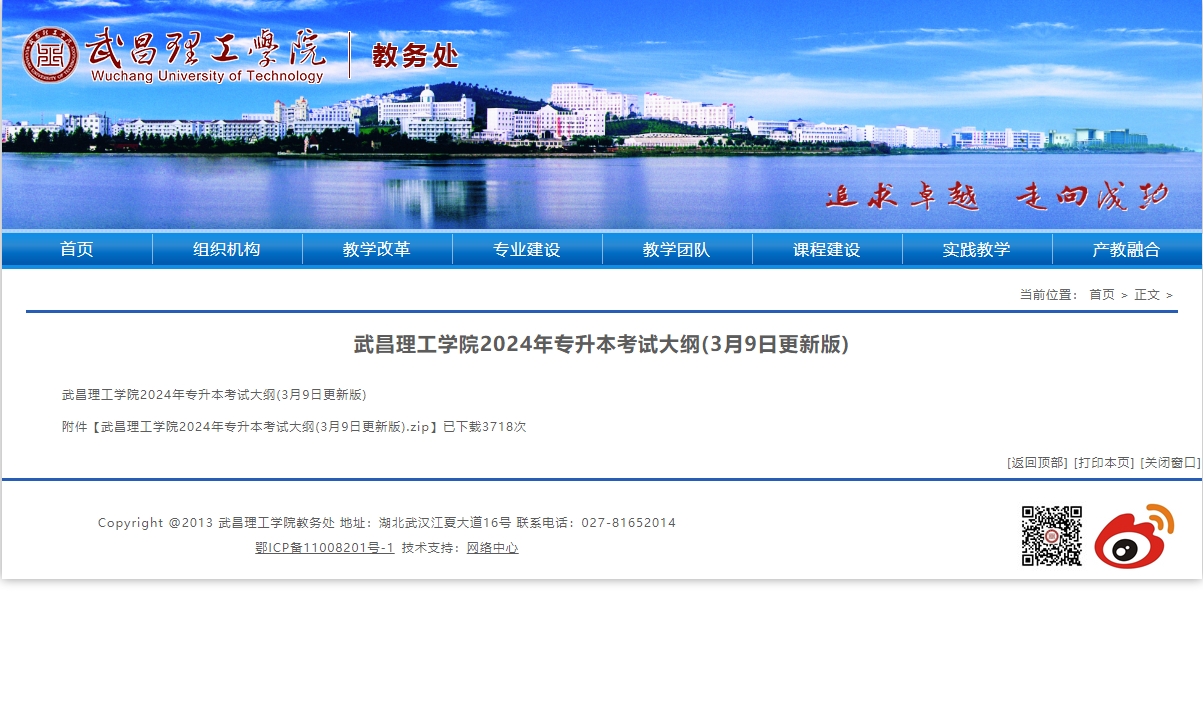
Task: Open the 组织机构 menu item
Action: click(227, 249)
